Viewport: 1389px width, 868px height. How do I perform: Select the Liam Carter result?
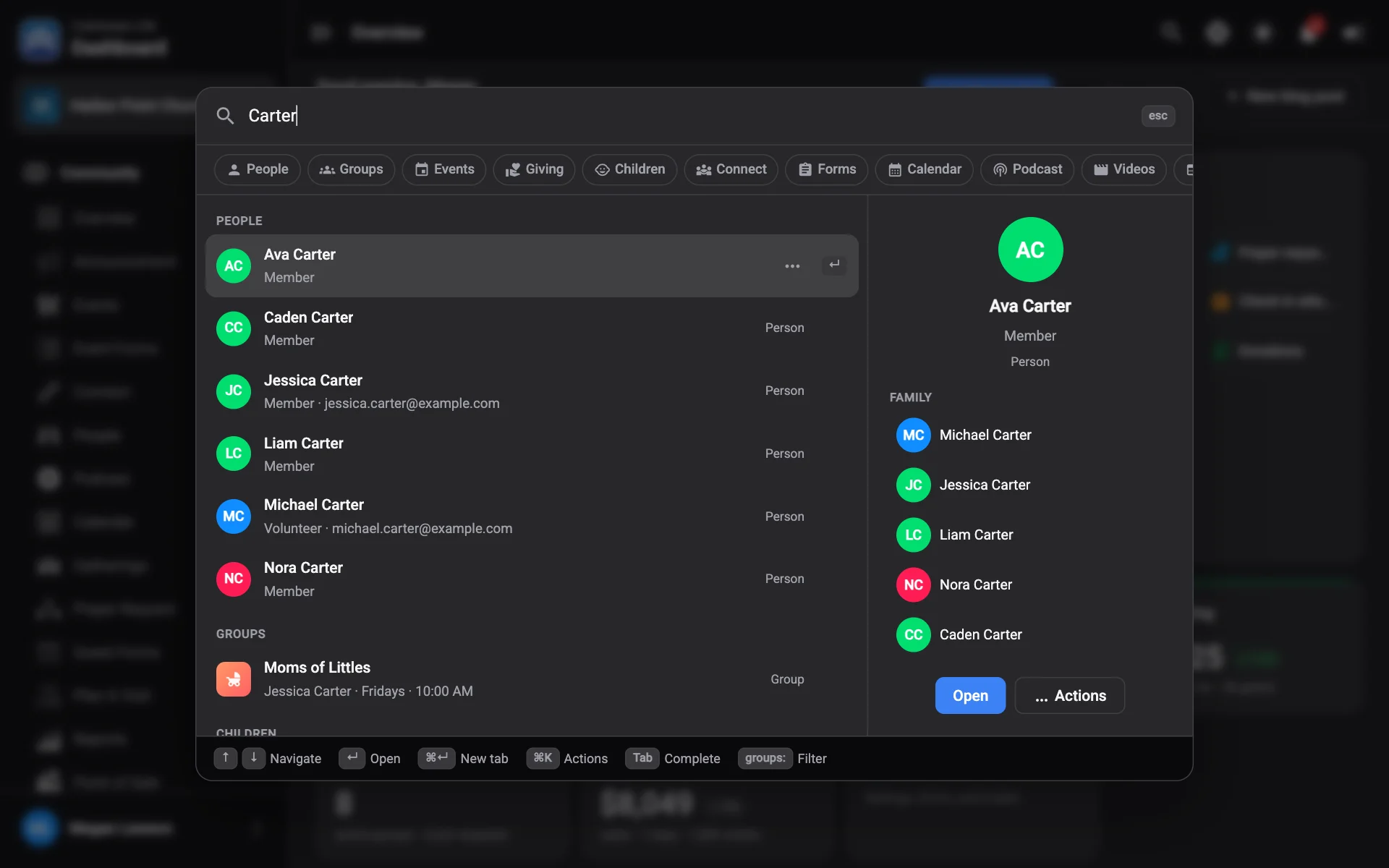point(532,454)
